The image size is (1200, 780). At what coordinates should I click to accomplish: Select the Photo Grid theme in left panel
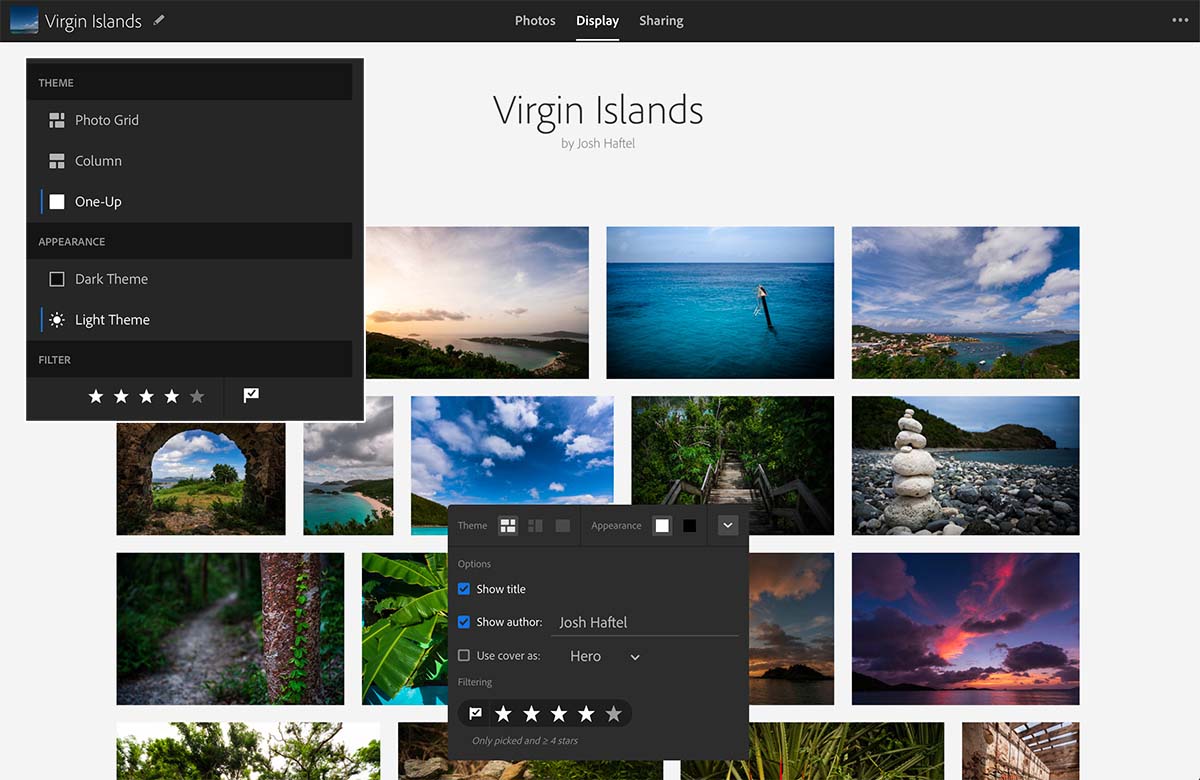[x=106, y=120]
